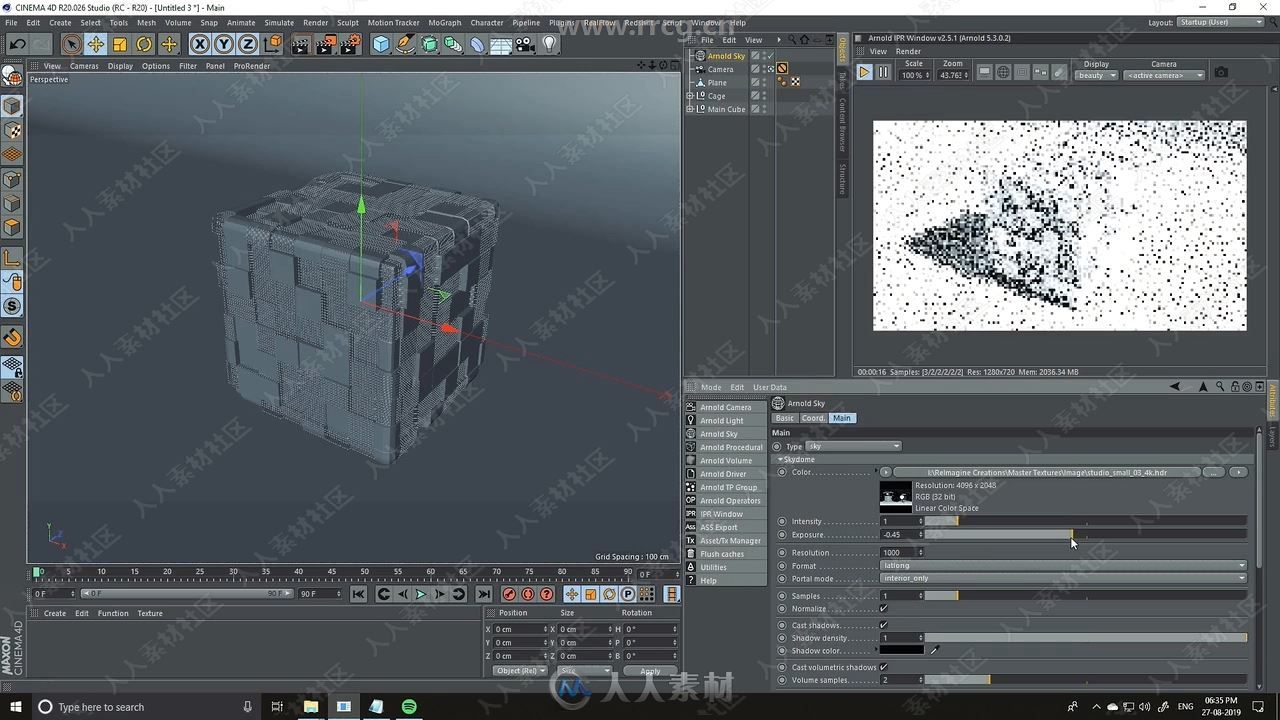Click the Coordinate System icon
This screenshot has width=1280, height=720.
tap(272, 44)
